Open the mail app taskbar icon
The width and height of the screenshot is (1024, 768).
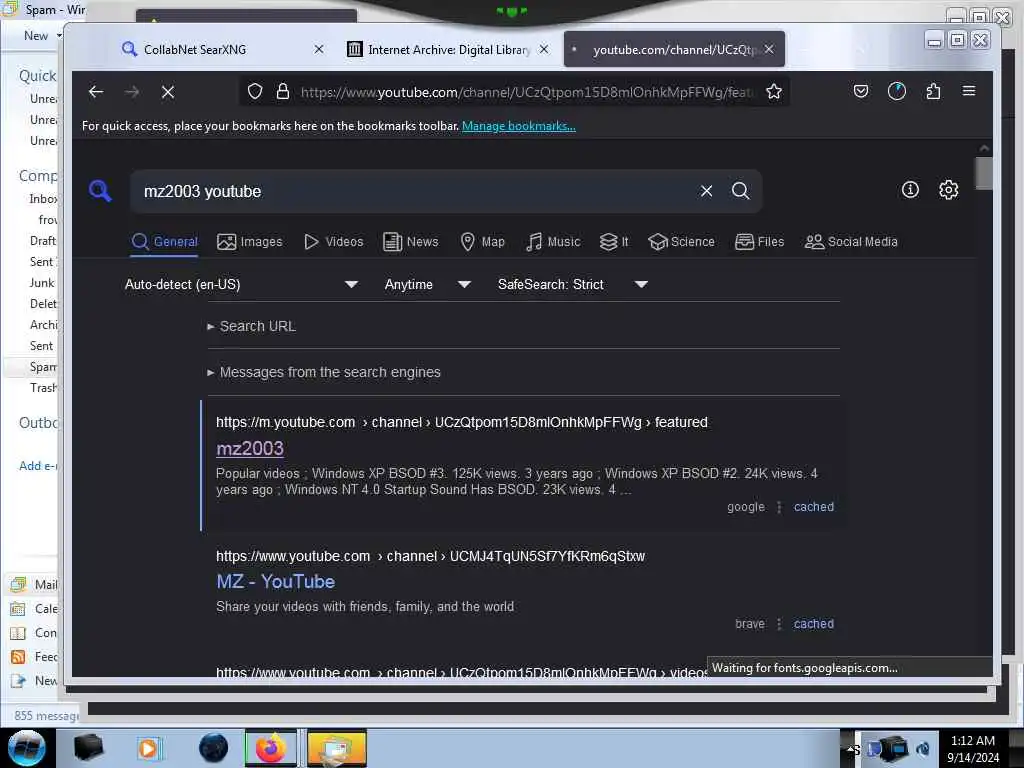pos(336,748)
